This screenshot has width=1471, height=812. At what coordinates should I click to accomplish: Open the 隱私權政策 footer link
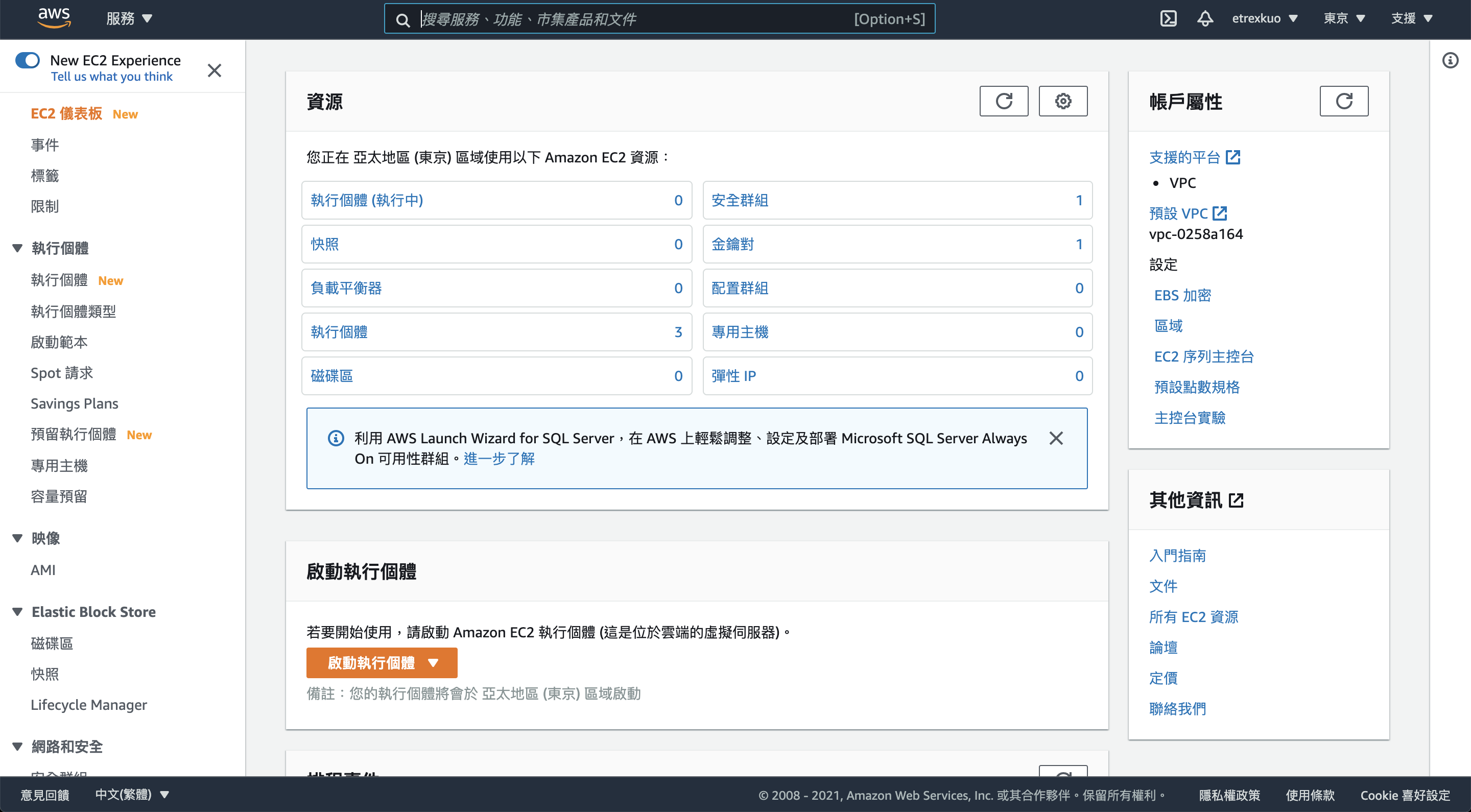click(x=1229, y=795)
